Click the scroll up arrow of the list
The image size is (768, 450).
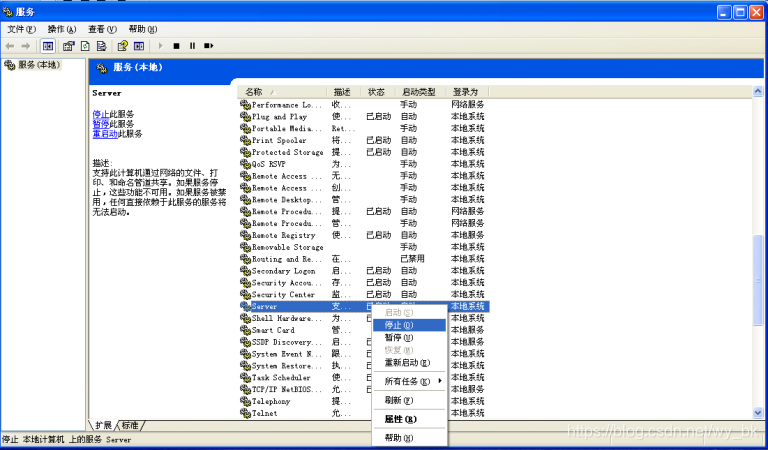[x=758, y=92]
